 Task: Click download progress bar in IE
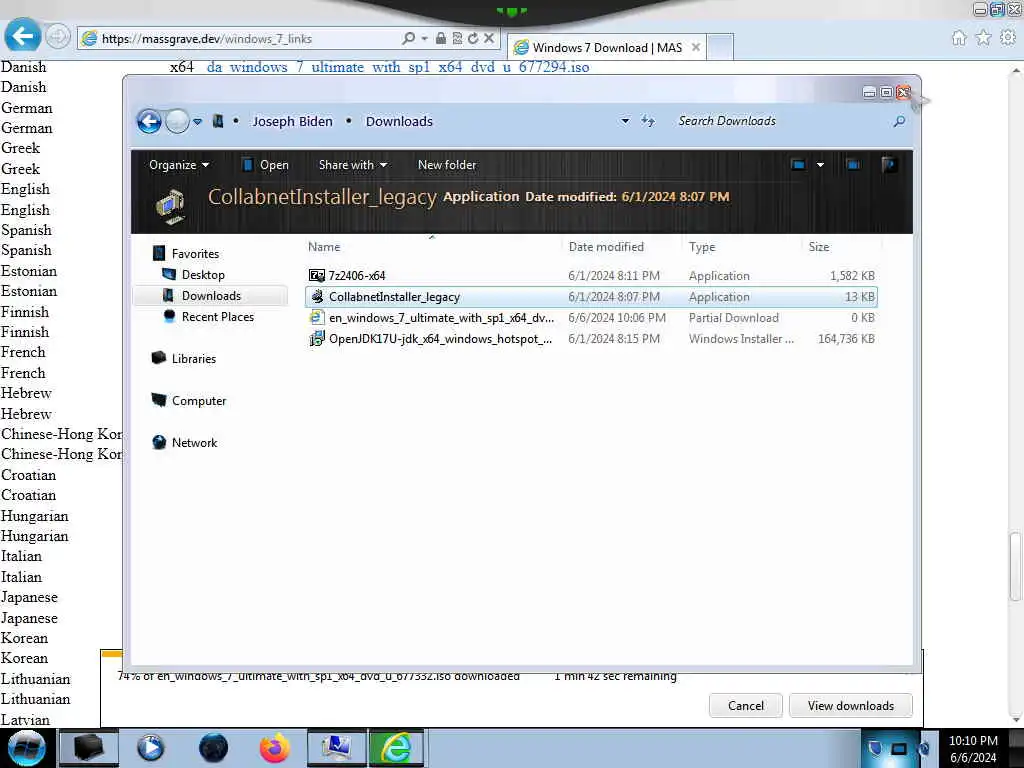(112, 653)
